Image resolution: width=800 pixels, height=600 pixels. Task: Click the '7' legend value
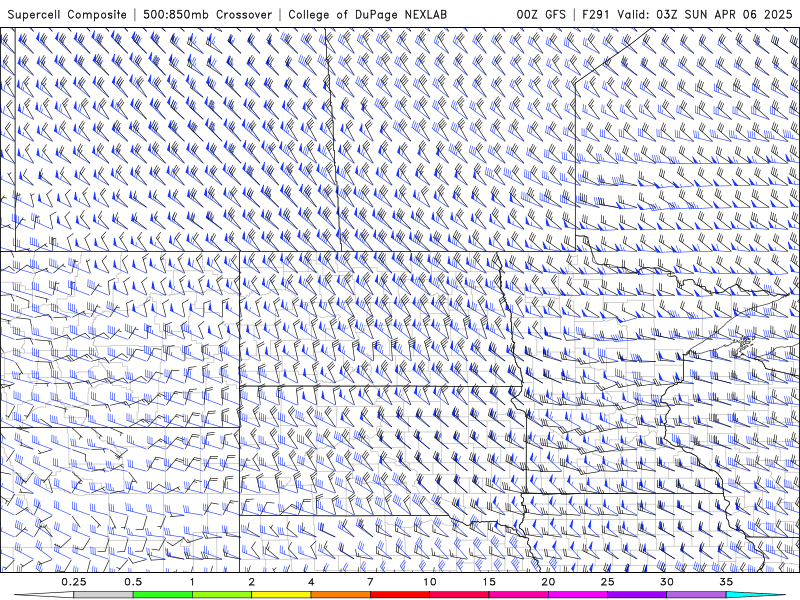[x=370, y=582]
